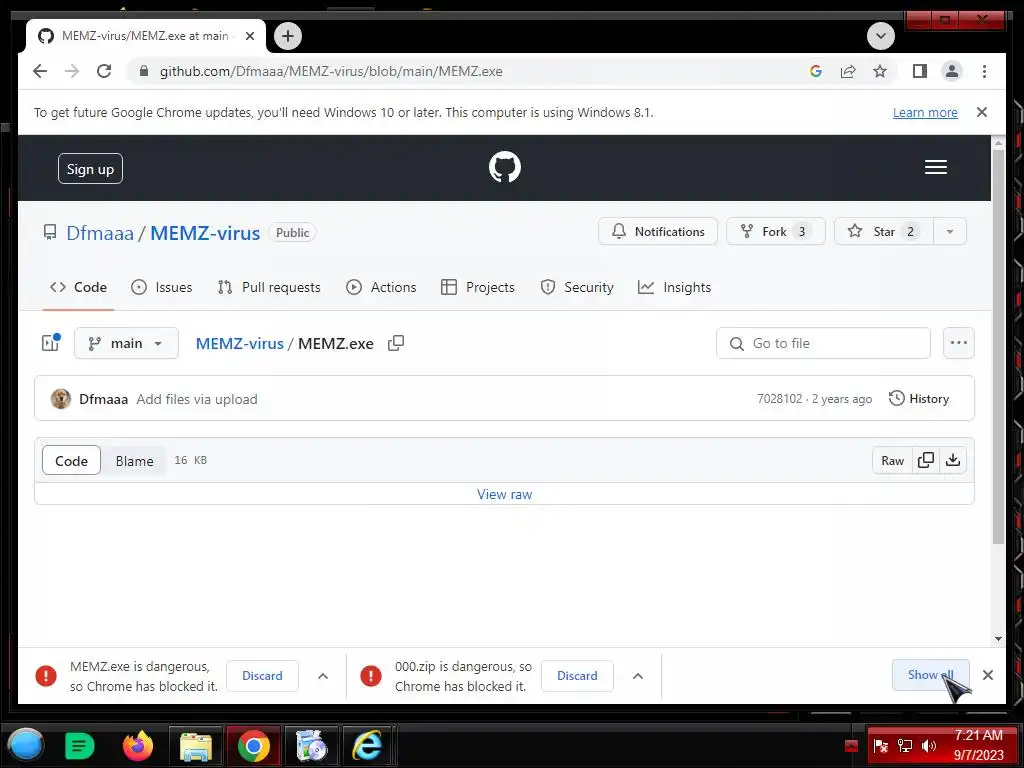This screenshot has height=768, width=1024.
Task: Download the raw MEMZ.exe file
Action: [953, 460]
